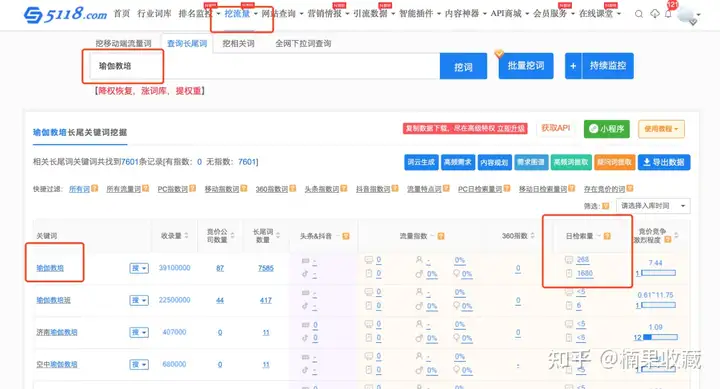Expand the 排名监控 nav menu
This screenshot has height=389, width=720.
tap(199, 14)
